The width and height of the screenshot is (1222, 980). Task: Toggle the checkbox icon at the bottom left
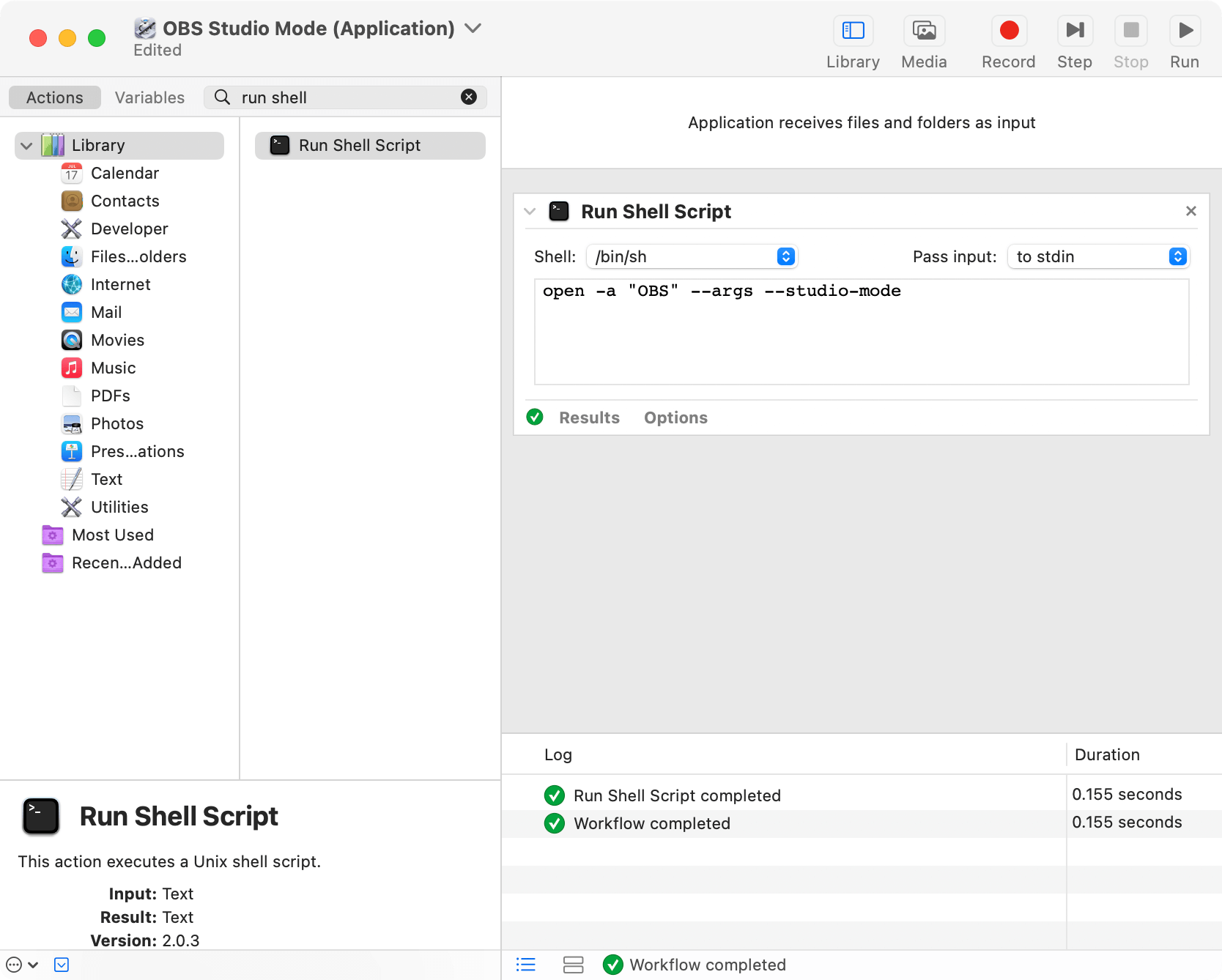62,965
